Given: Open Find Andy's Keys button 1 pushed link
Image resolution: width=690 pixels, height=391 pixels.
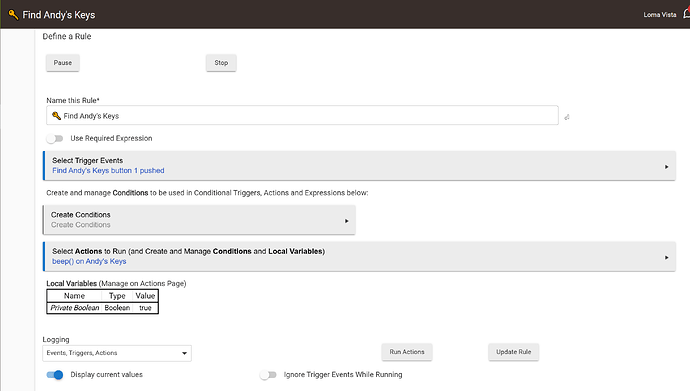Looking at the screenshot, I should [108, 171].
